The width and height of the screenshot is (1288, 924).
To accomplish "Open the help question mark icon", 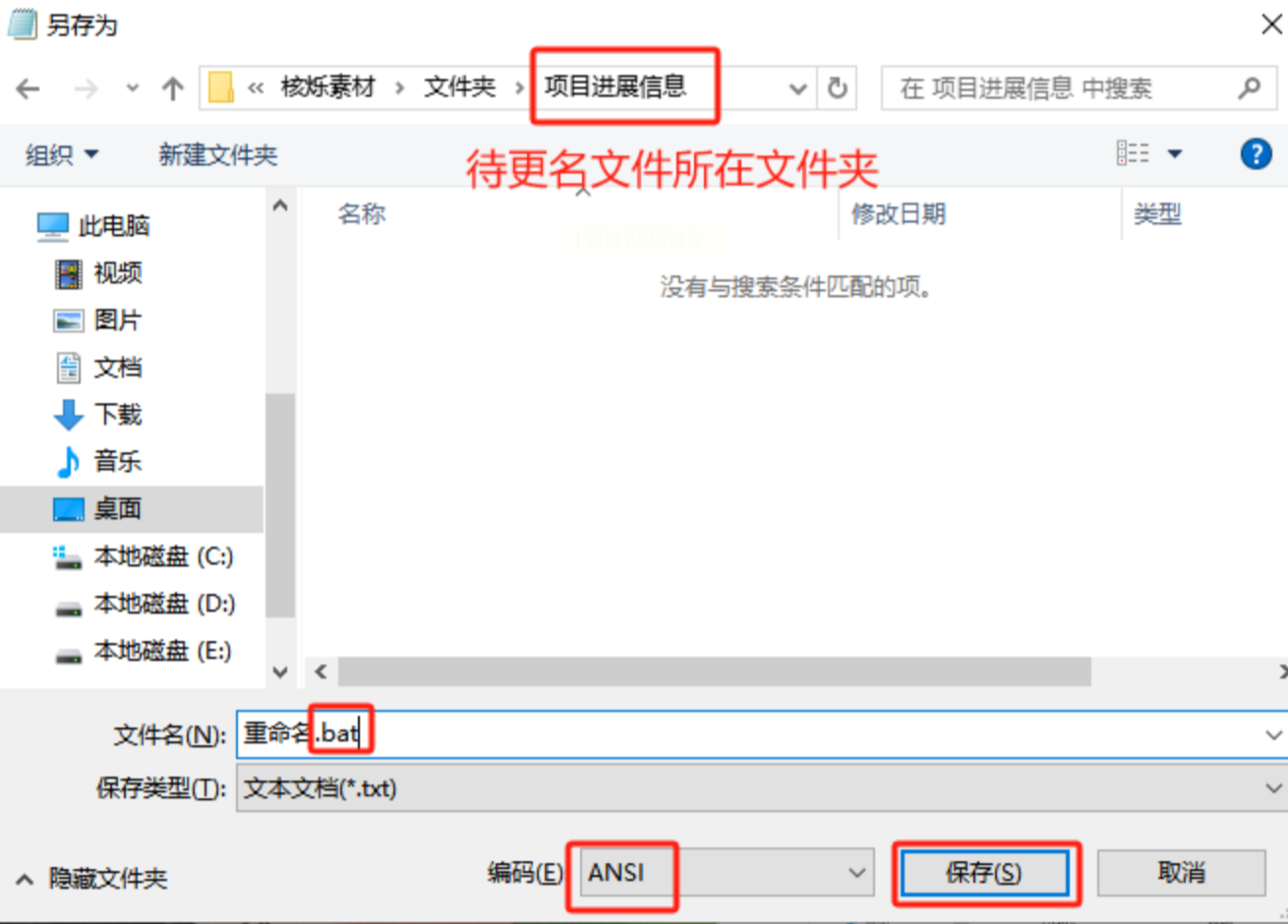I will click(x=1256, y=154).
